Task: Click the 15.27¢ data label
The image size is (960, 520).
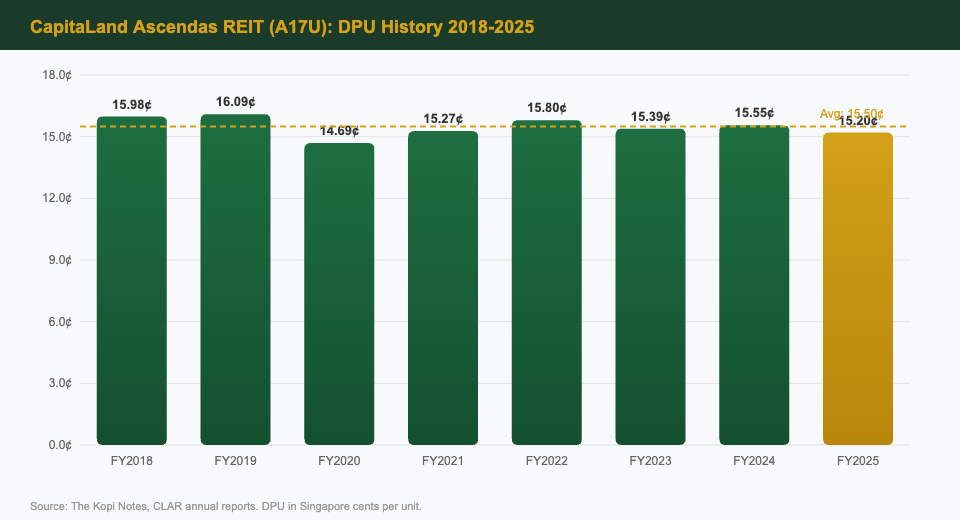Action: tap(443, 119)
